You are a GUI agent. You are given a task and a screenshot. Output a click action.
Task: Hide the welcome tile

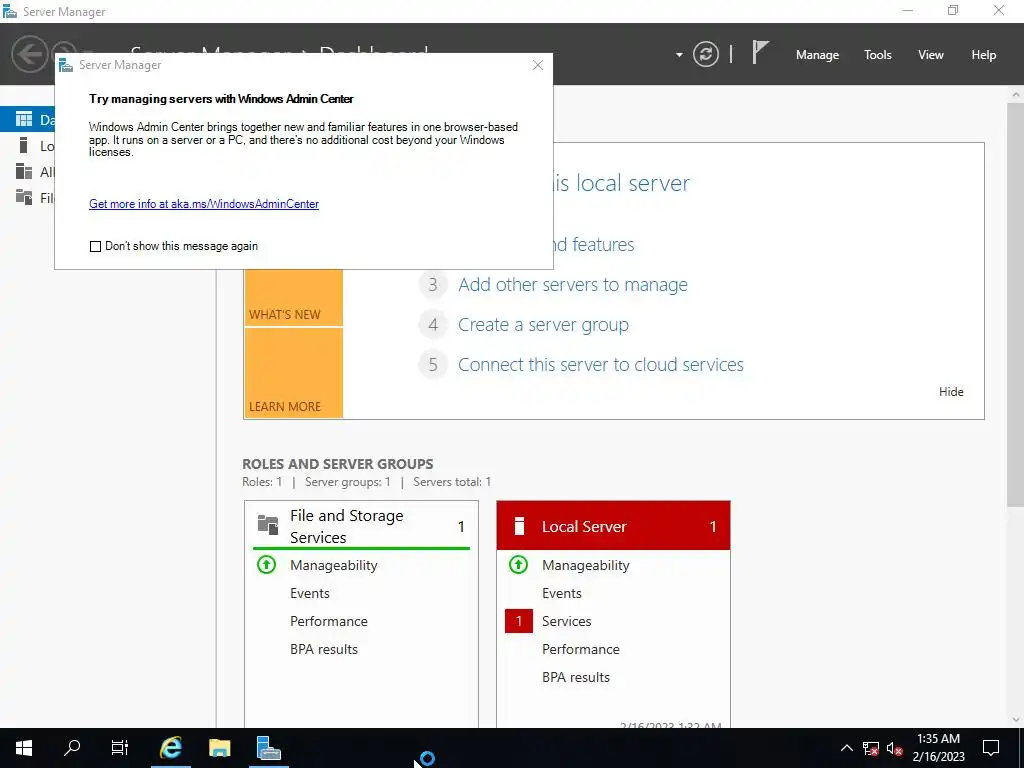pos(951,392)
